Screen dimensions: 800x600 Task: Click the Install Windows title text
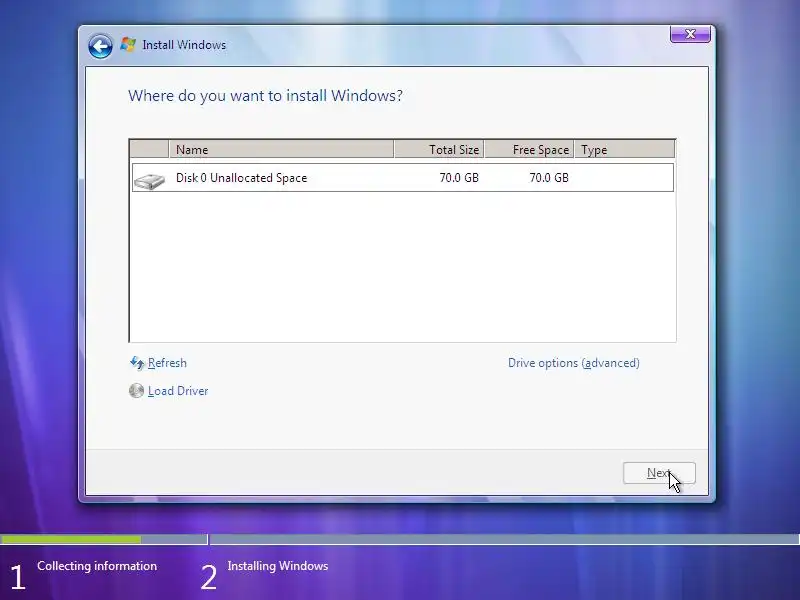coord(184,45)
